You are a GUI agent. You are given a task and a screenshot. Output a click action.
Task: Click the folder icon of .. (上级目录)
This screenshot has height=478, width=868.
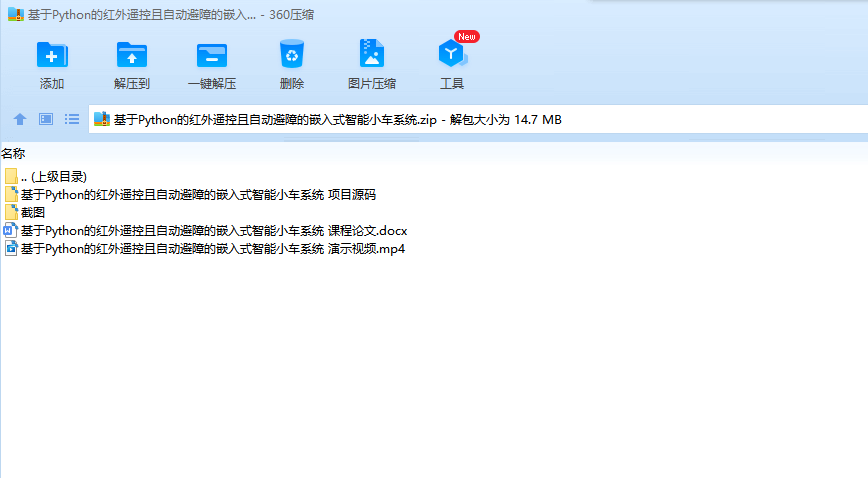11,177
